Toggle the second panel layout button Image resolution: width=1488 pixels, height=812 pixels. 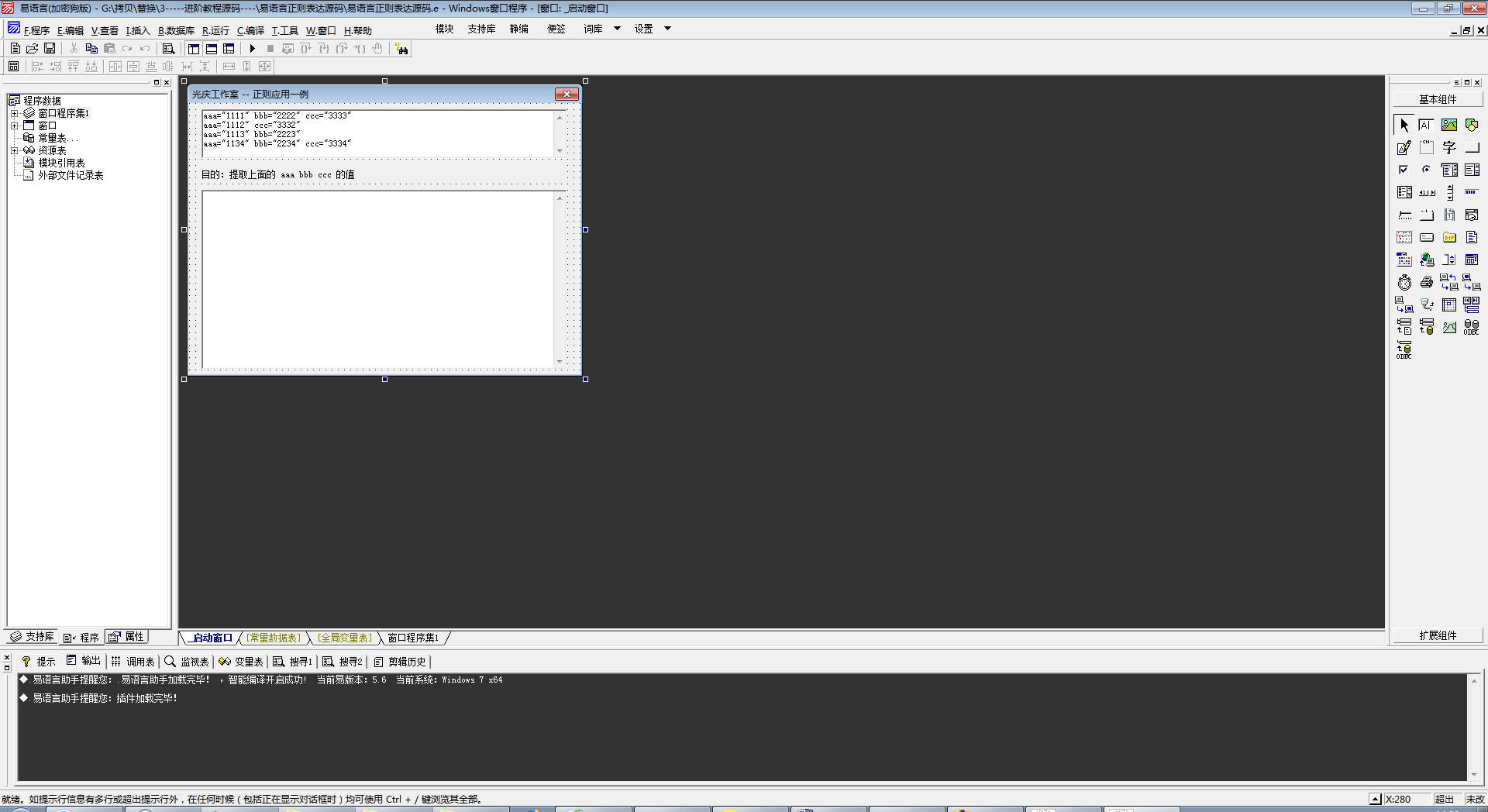click(211, 48)
